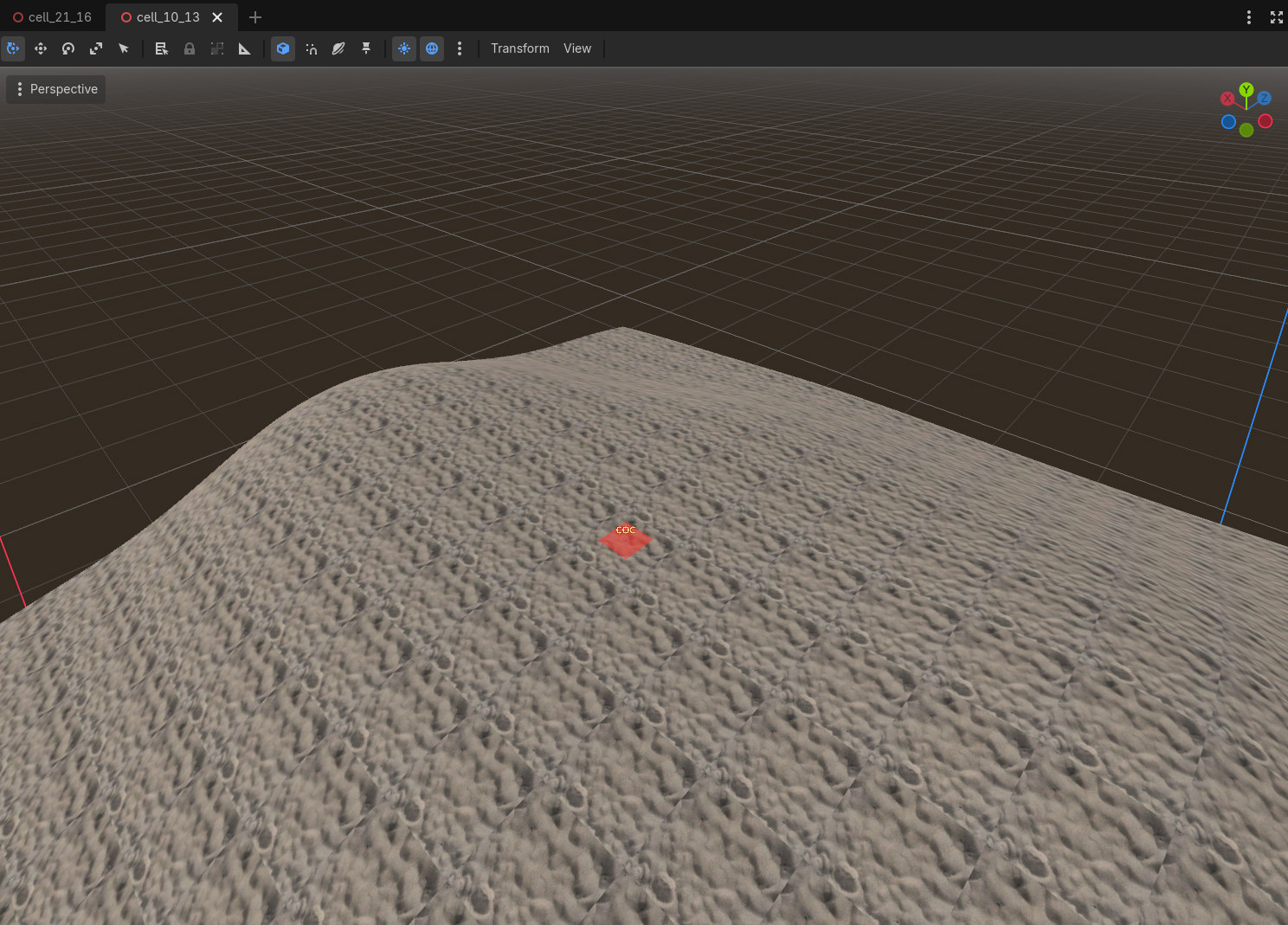Image resolution: width=1288 pixels, height=925 pixels.
Task: Close the cell_10_13 tab
Action: 217,16
